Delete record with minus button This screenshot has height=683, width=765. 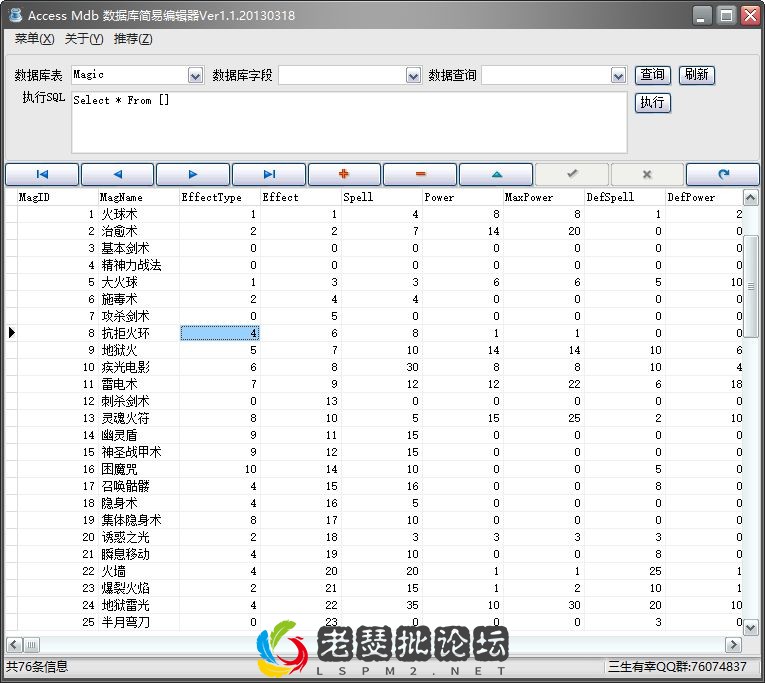(x=420, y=174)
